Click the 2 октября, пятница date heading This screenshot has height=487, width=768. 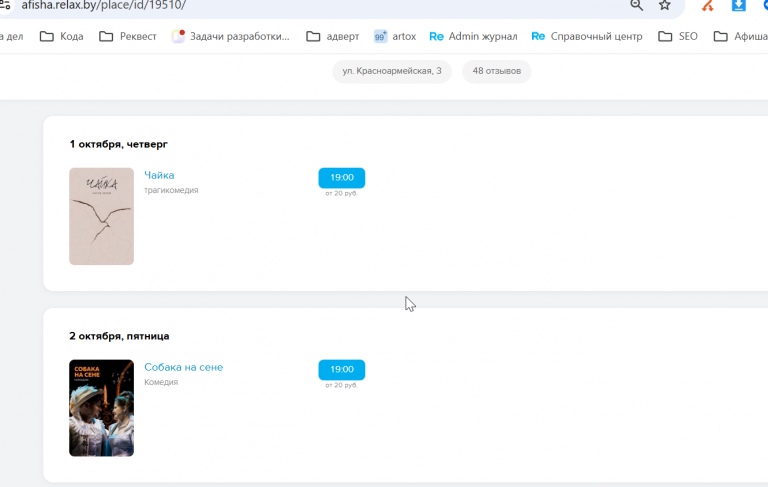pos(119,336)
